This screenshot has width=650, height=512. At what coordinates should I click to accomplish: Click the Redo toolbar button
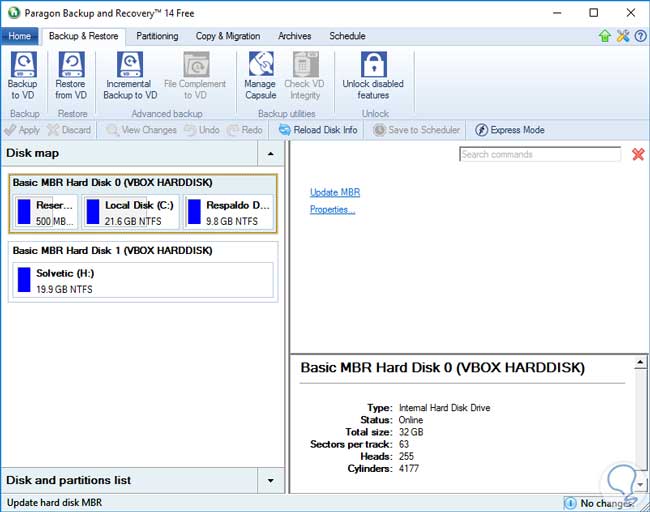click(x=245, y=130)
